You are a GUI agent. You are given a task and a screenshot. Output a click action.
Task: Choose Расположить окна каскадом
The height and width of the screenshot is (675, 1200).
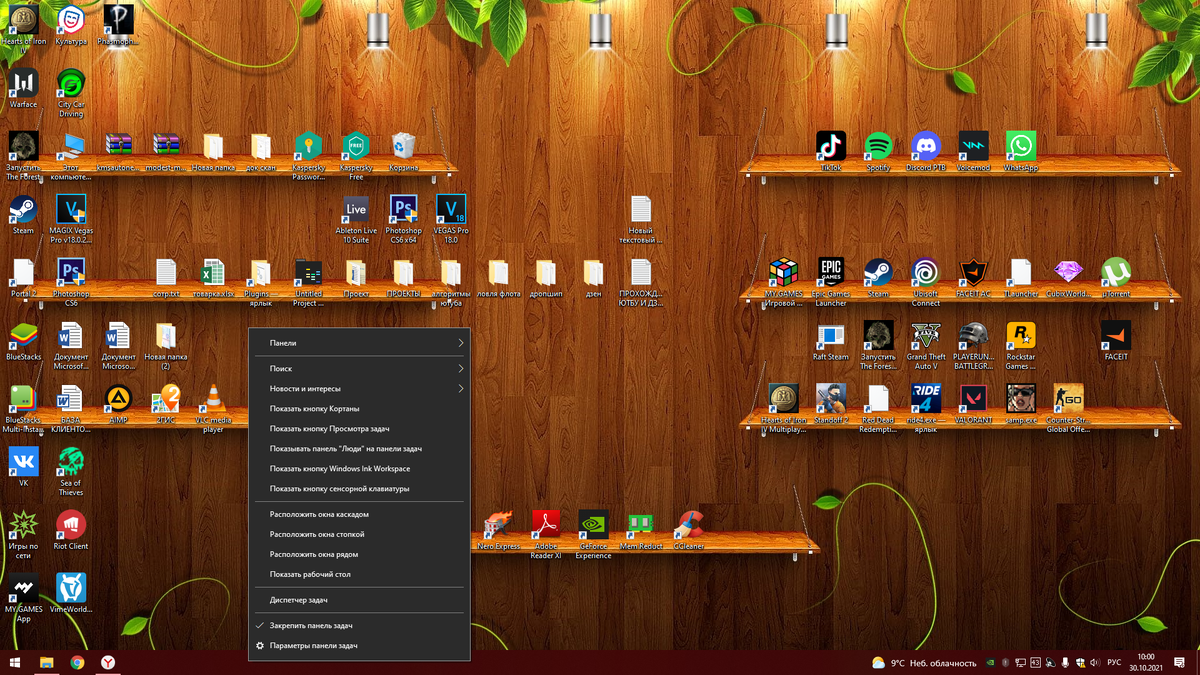click(359, 514)
